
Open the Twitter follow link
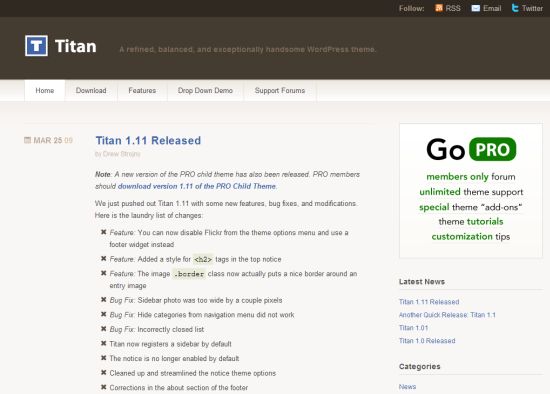[527, 8]
